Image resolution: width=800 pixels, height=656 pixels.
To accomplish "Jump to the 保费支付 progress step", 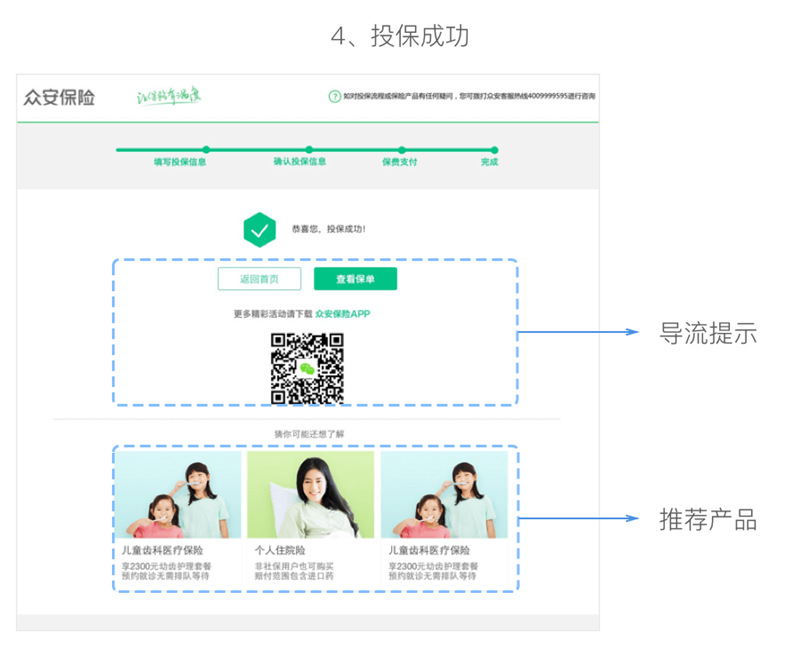I will pyautogui.click(x=400, y=161).
